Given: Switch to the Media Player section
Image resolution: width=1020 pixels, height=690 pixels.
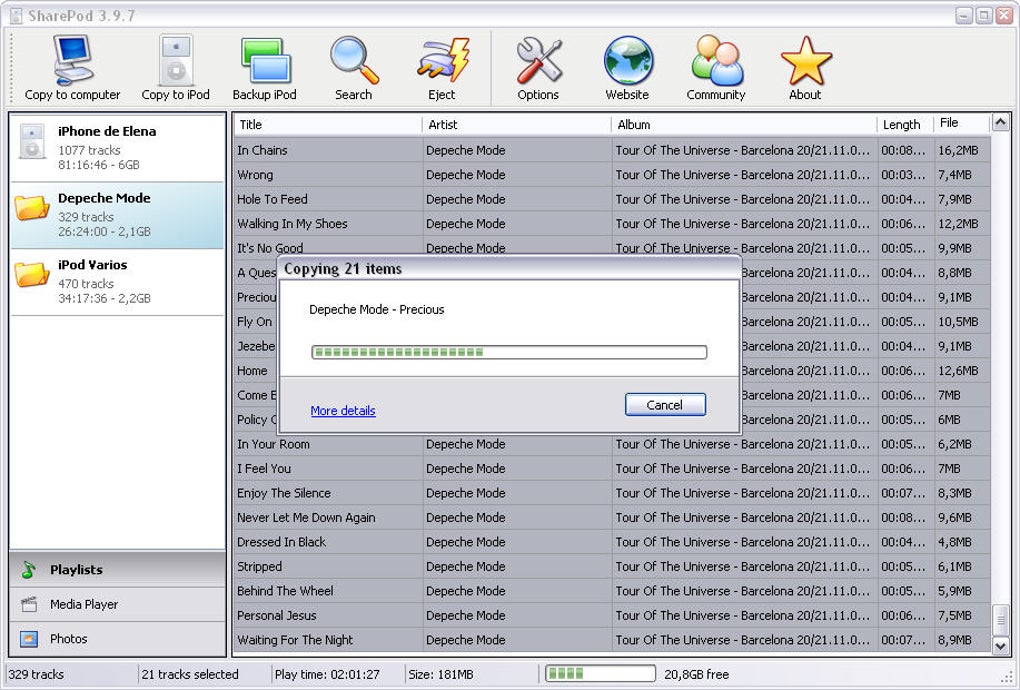Looking at the screenshot, I should tap(118, 604).
